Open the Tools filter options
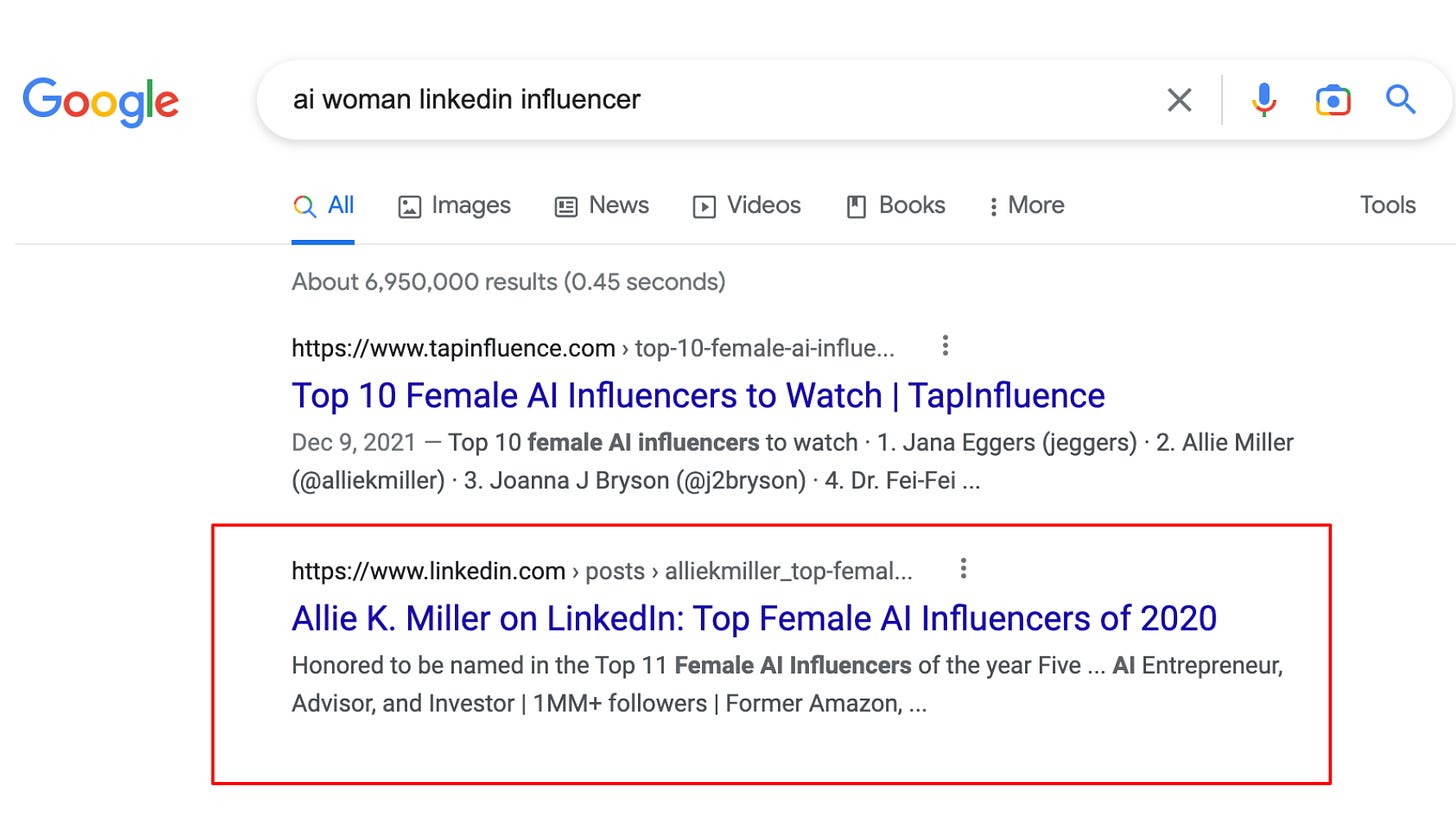The width and height of the screenshot is (1456, 815). (1387, 205)
